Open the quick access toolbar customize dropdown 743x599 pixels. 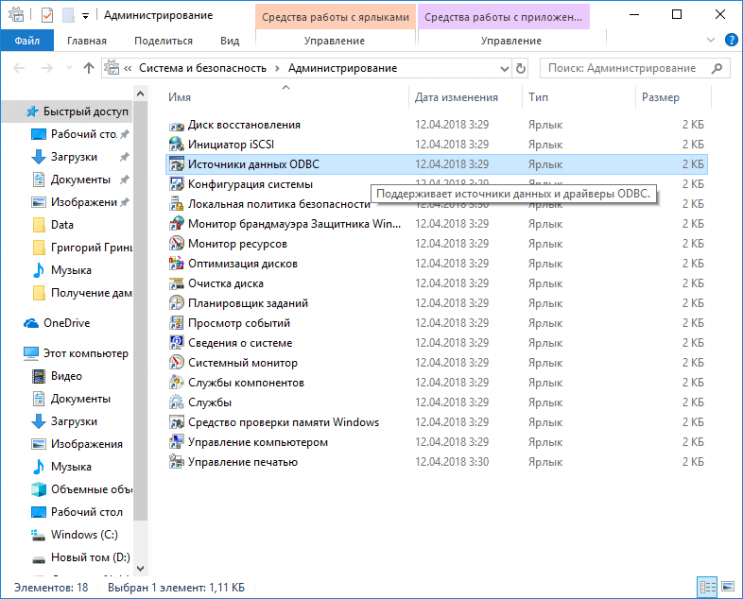click(85, 16)
